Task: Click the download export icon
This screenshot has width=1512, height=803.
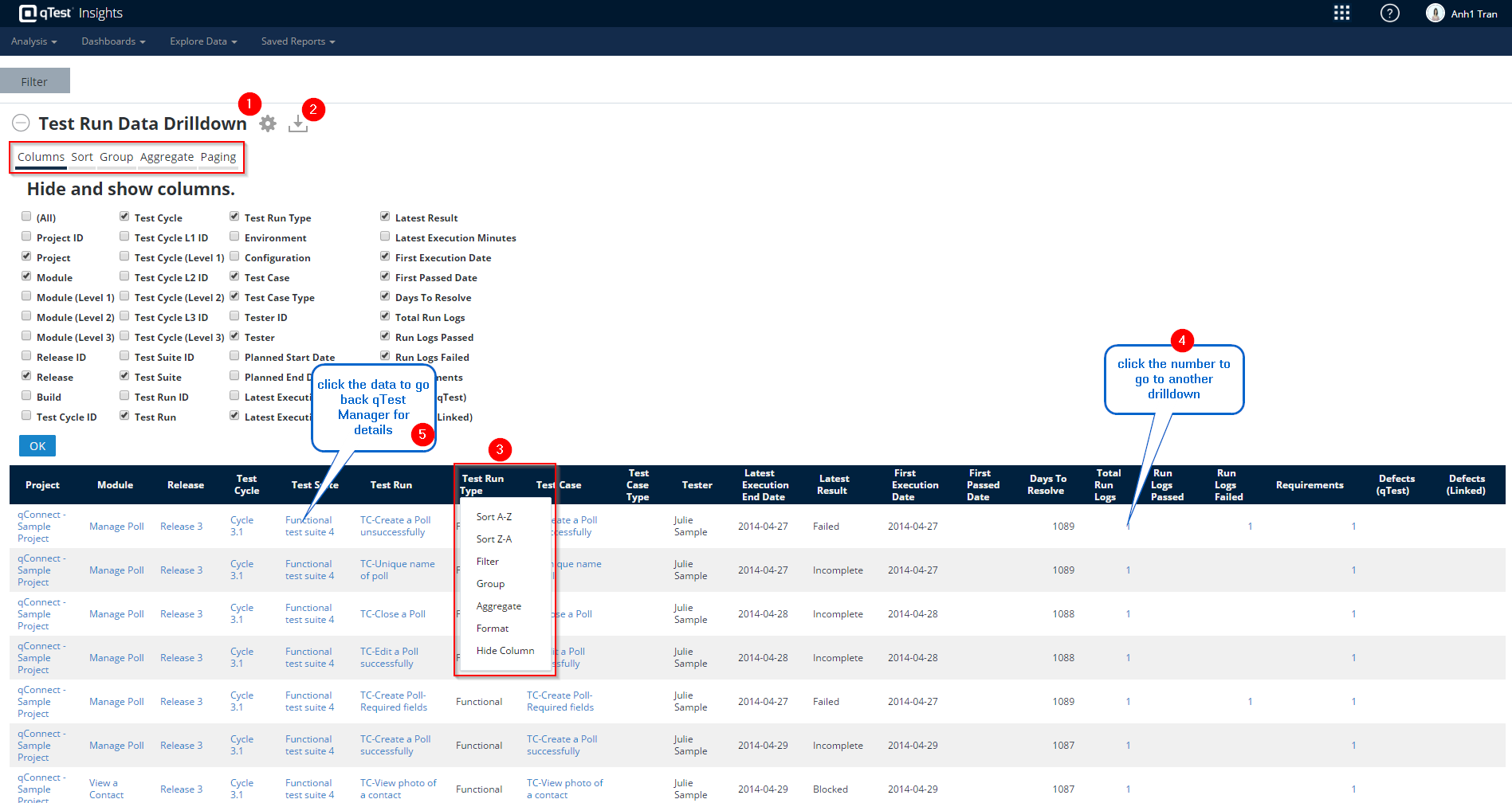Action: (x=297, y=123)
